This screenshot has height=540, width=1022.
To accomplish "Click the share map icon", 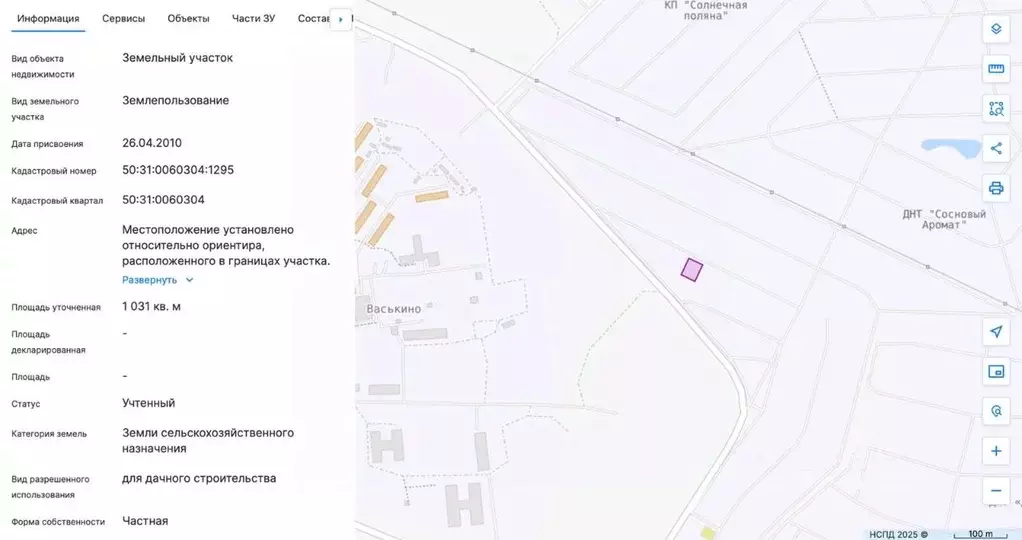I will coord(996,148).
